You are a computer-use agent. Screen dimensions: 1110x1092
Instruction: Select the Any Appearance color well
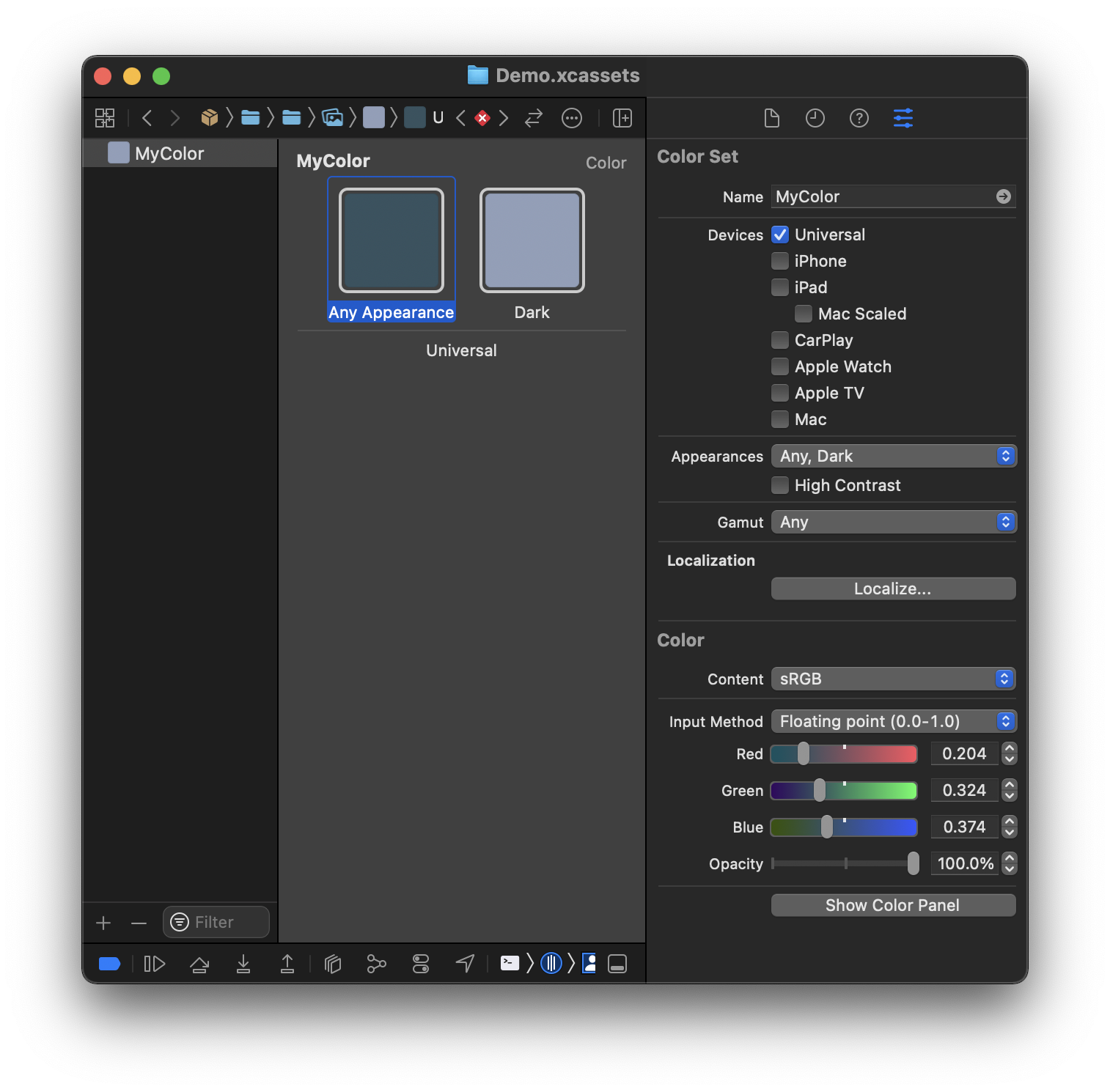coord(392,240)
